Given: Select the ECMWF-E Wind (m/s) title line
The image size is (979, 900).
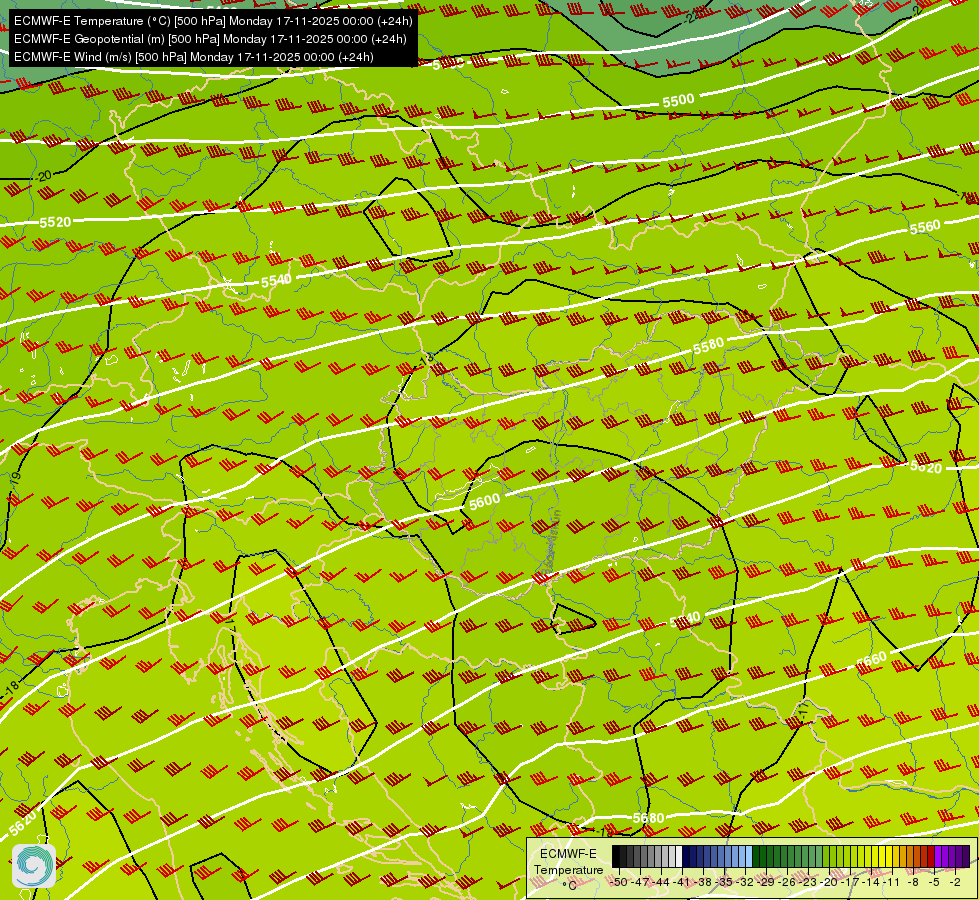Looking at the screenshot, I should point(194,57).
